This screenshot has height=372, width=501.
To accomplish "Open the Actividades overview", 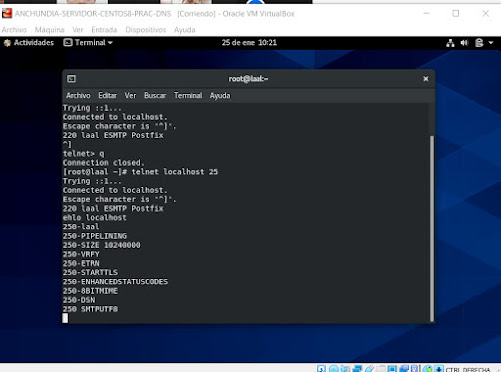I will (29, 43).
